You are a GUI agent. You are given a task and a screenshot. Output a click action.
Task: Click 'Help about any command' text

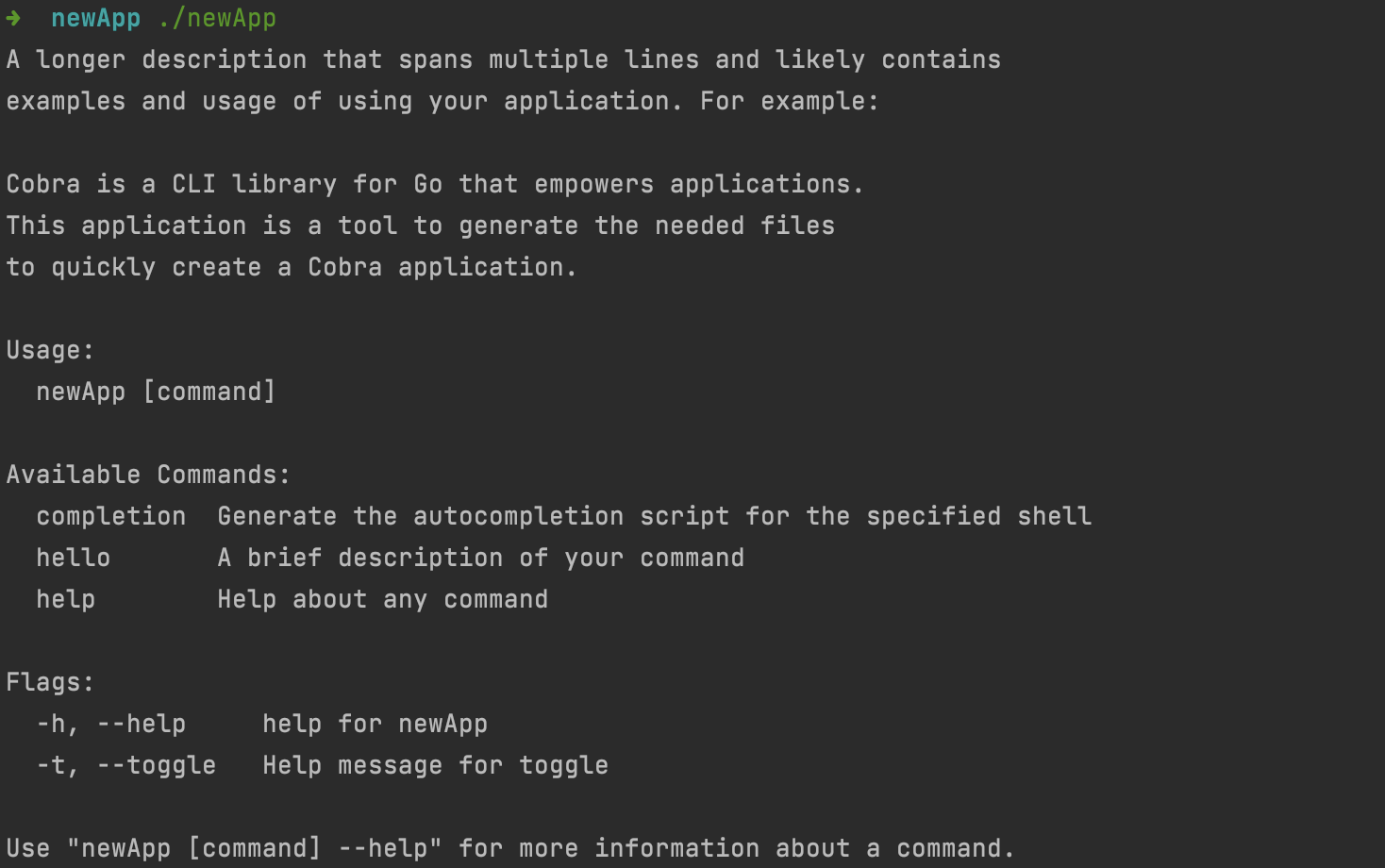click(x=382, y=600)
